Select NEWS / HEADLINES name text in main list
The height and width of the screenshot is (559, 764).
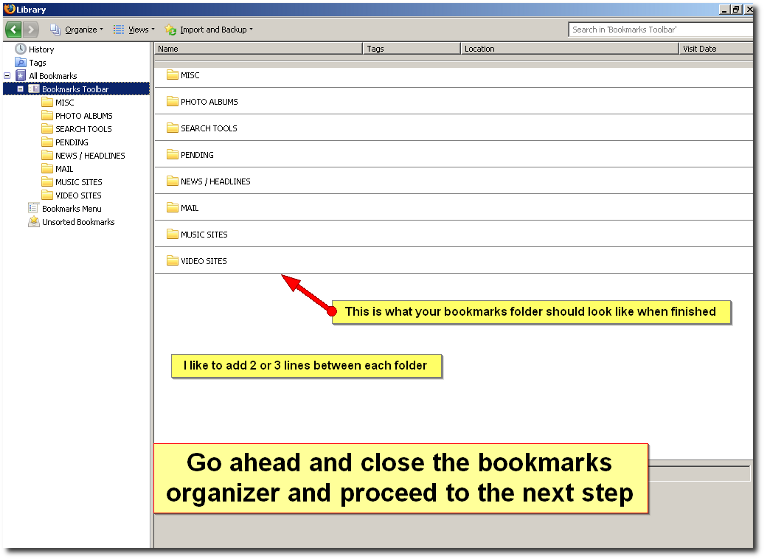tap(215, 181)
